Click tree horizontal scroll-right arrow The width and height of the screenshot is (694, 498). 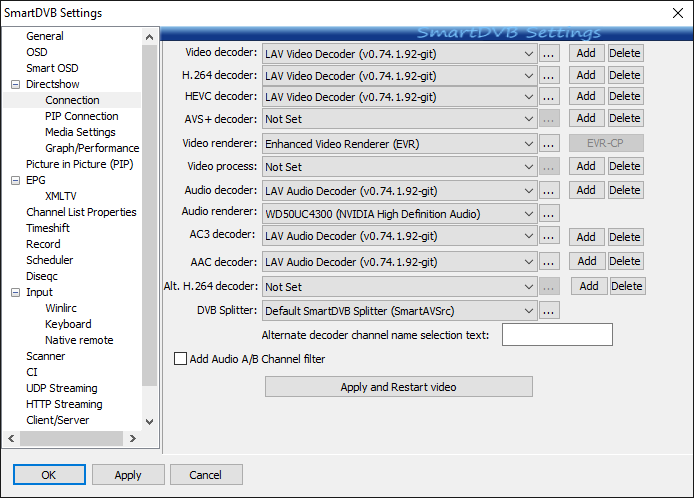tap(132, 438)
